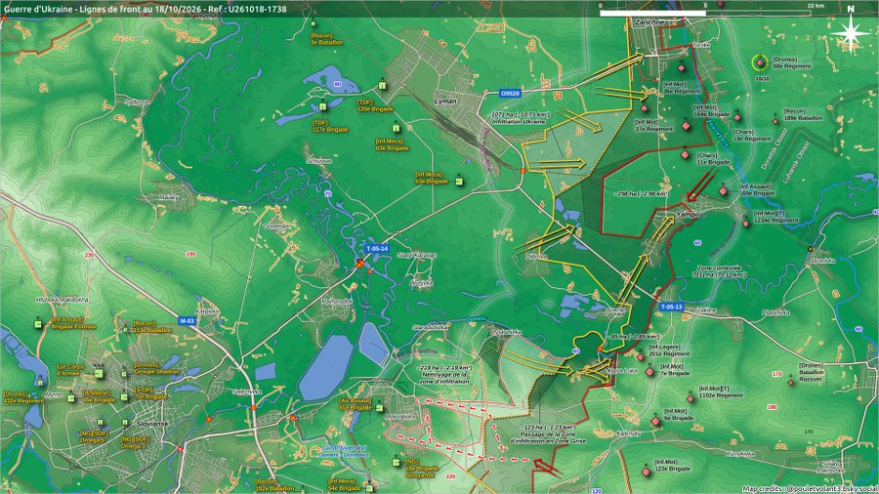
Task: Click the 120e Brigade TDF green marker
Action: click(x=382, y=86)
